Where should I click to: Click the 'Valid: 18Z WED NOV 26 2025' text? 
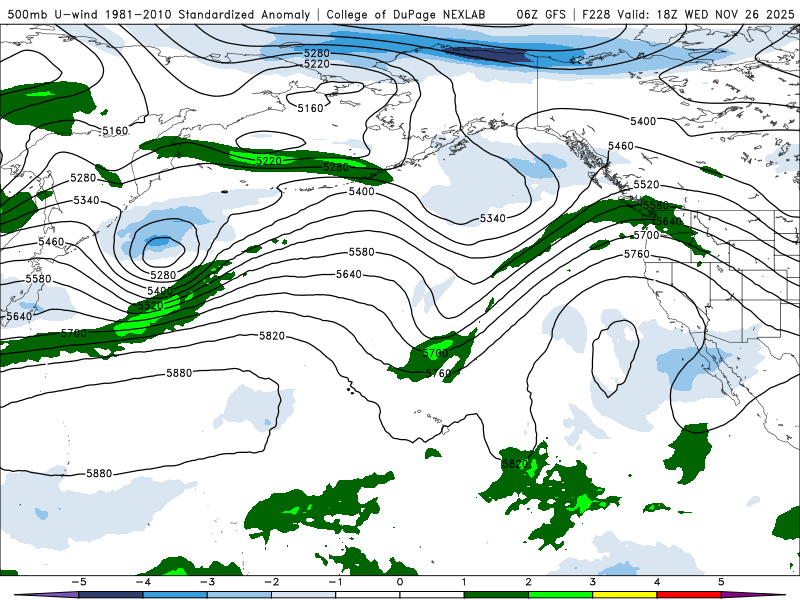click(x=707, y=14)
